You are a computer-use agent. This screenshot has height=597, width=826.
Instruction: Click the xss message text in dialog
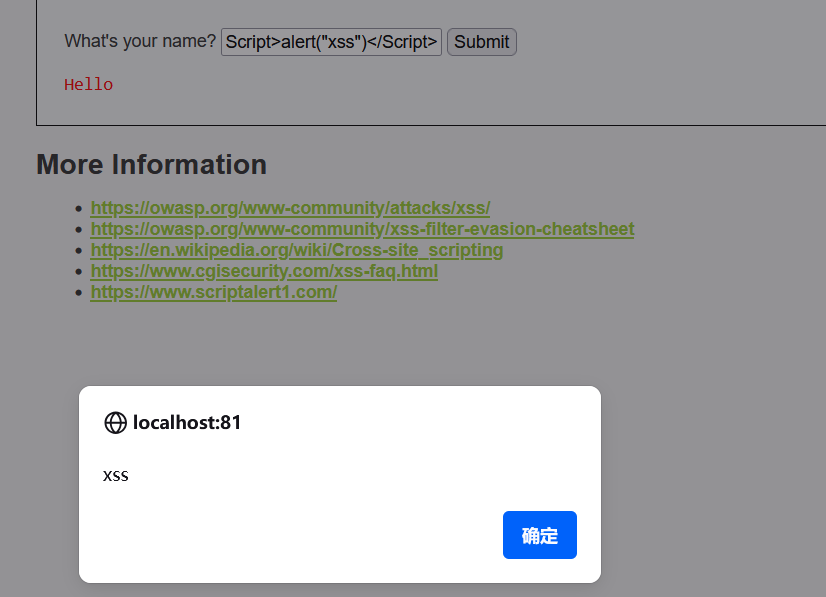pyautogui.click(x=115, y=476)
